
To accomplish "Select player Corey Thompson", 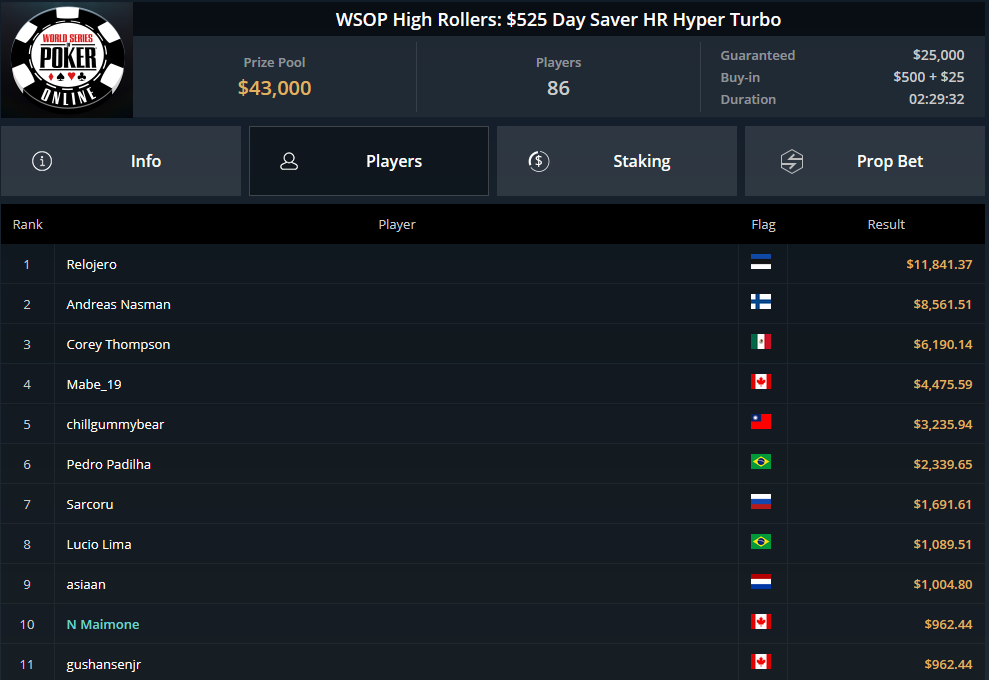I will coord(119,344).
